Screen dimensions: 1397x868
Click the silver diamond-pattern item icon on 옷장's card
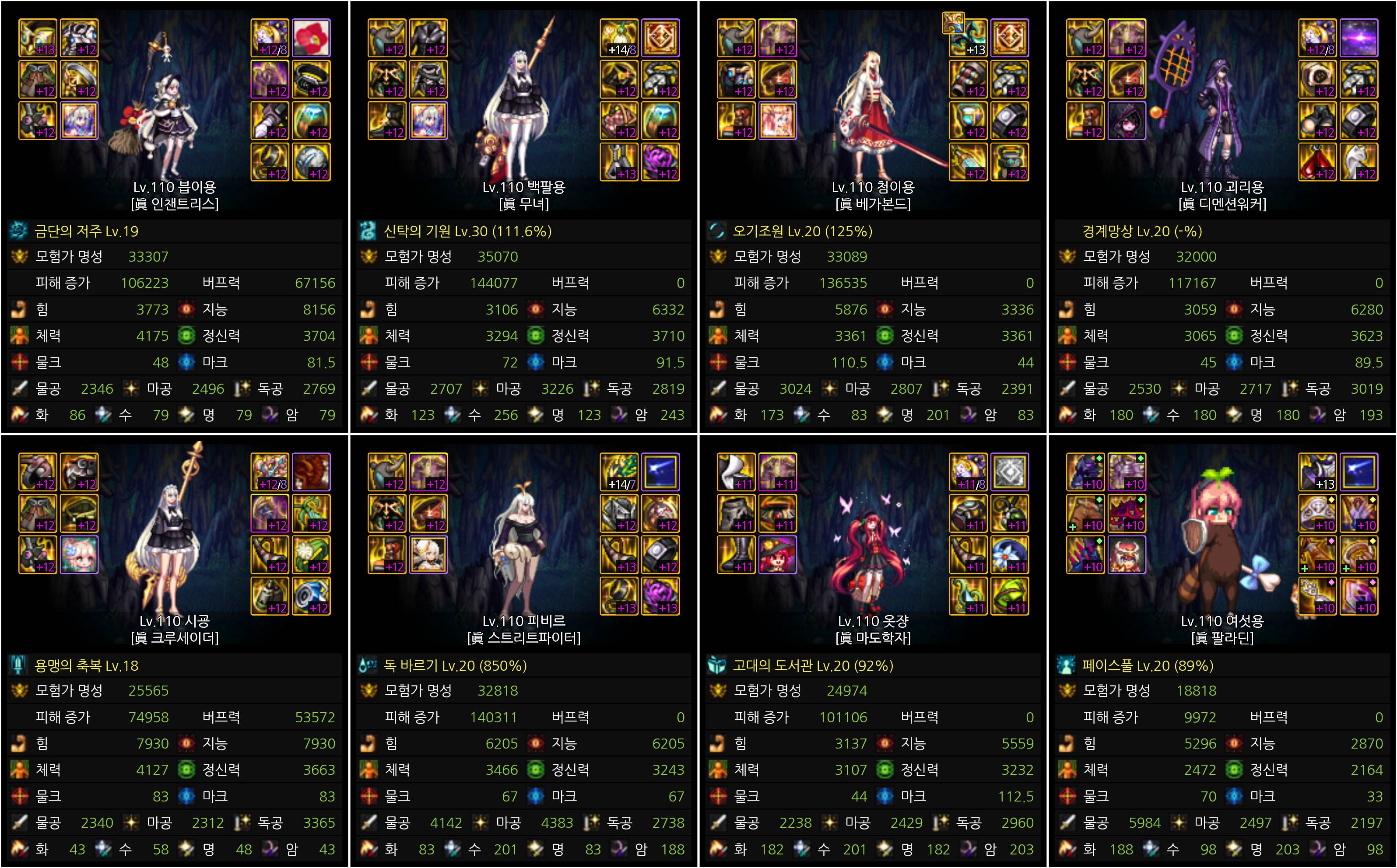[x=1009, y=472]
